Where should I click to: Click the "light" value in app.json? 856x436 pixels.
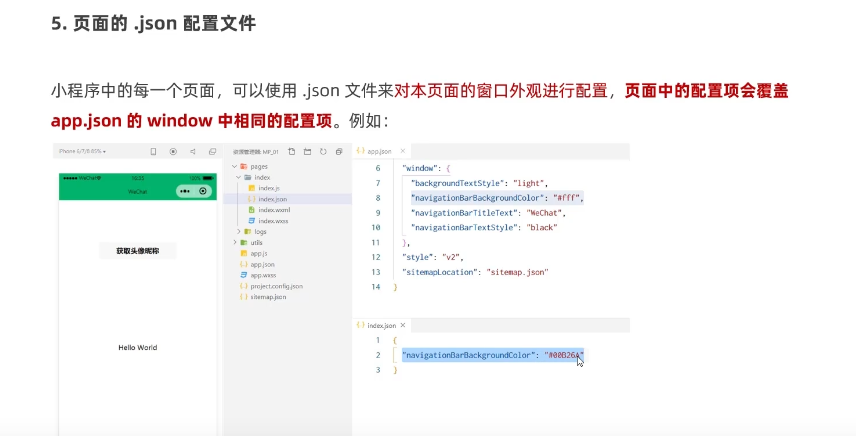tap(529, 183)
